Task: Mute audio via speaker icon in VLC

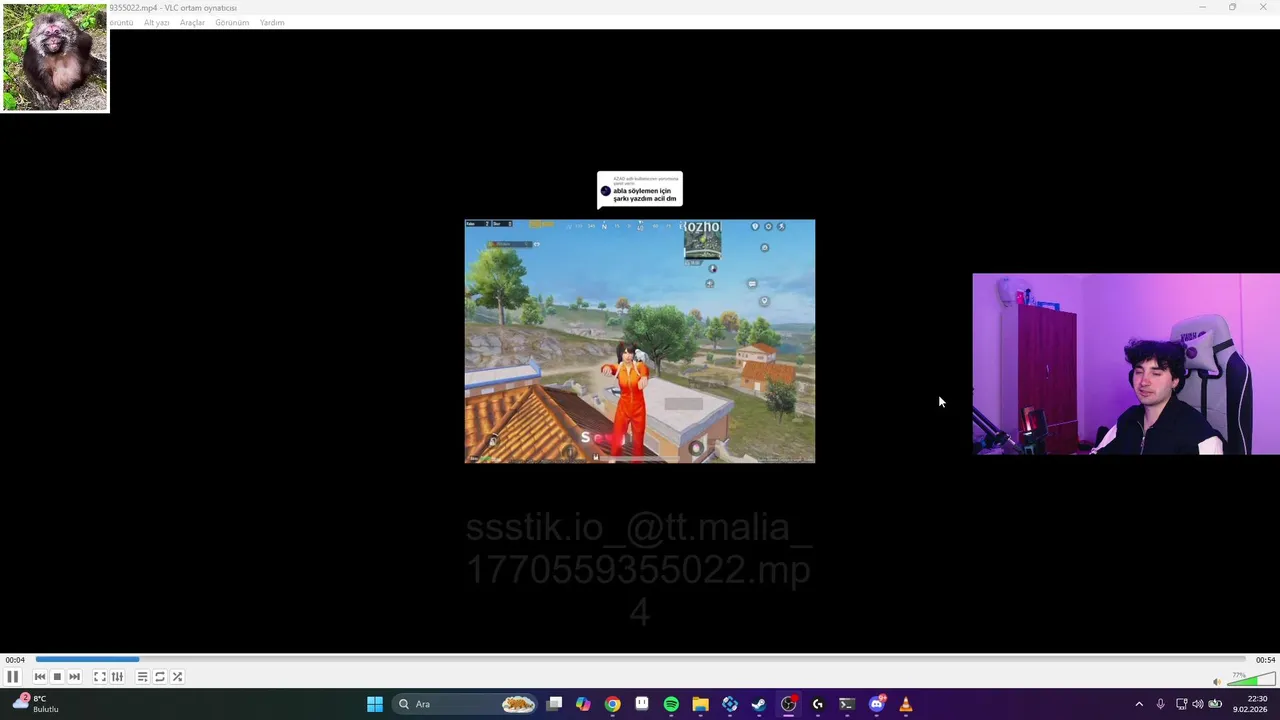Action: point(1217,682)
